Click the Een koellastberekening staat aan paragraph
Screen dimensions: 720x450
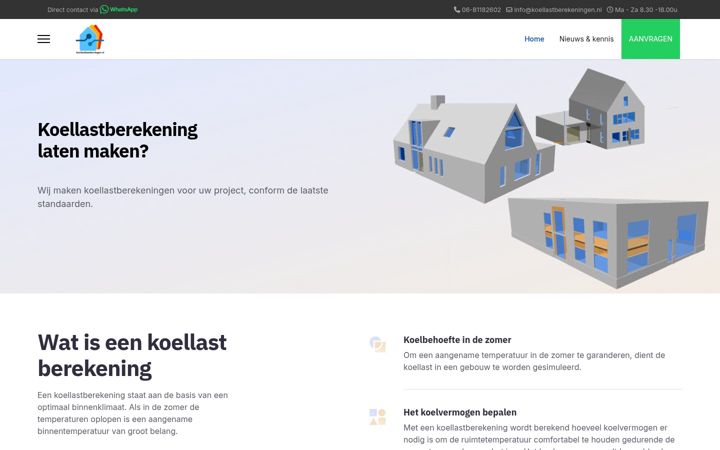click(x=133, y=413)
